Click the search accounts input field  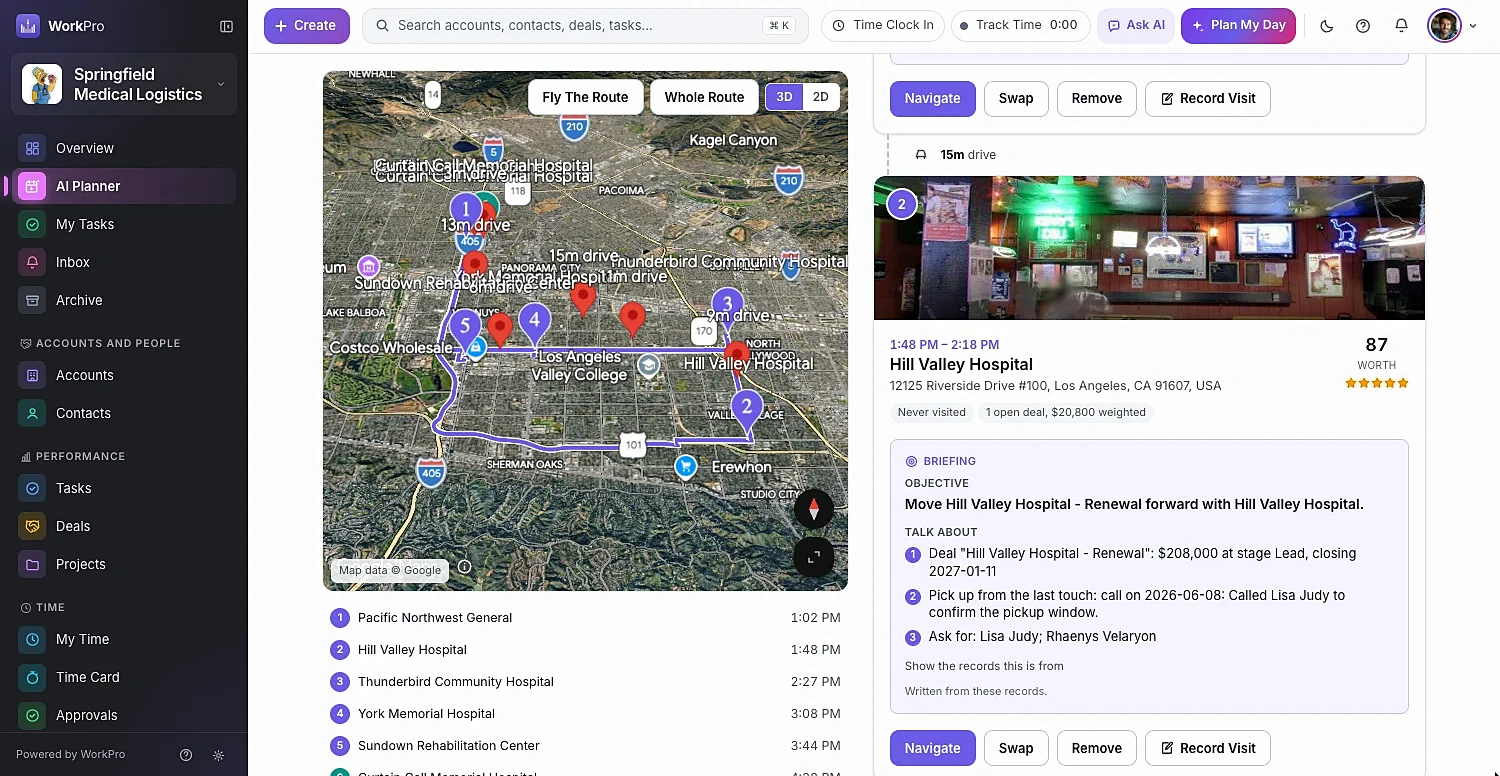coord(585,26)
